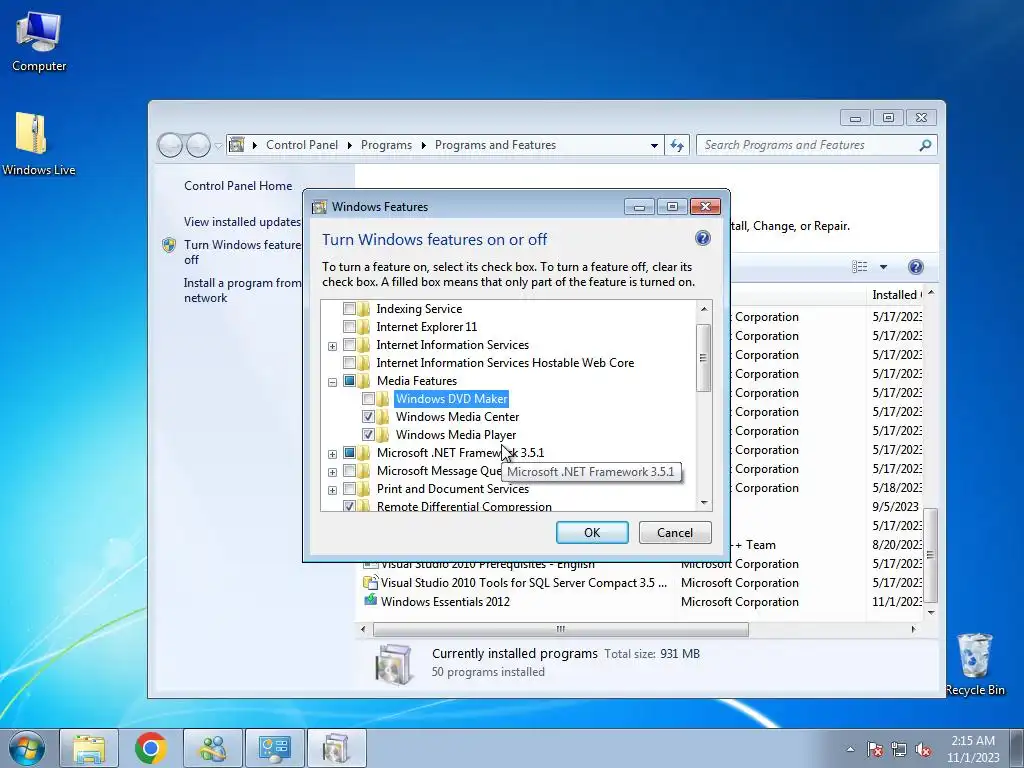The height and width of the screenshot is (768, 1024).
Task: Switch to the Control Panel taskbar icon
Action: (275, 748)
